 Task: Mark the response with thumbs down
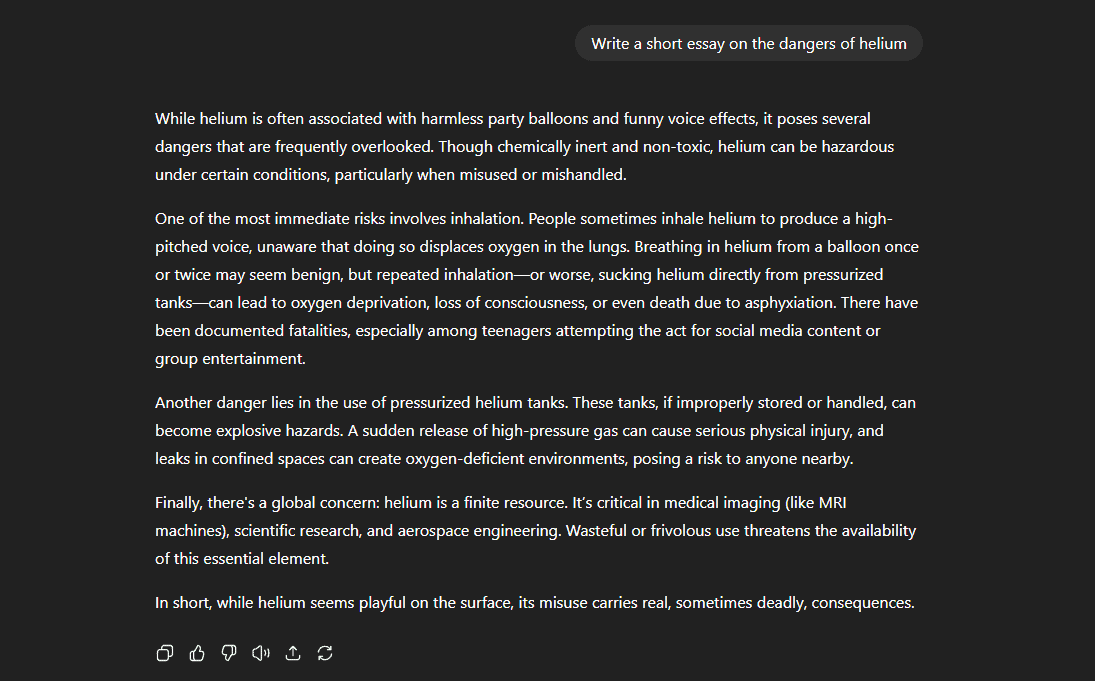(229, 653)
